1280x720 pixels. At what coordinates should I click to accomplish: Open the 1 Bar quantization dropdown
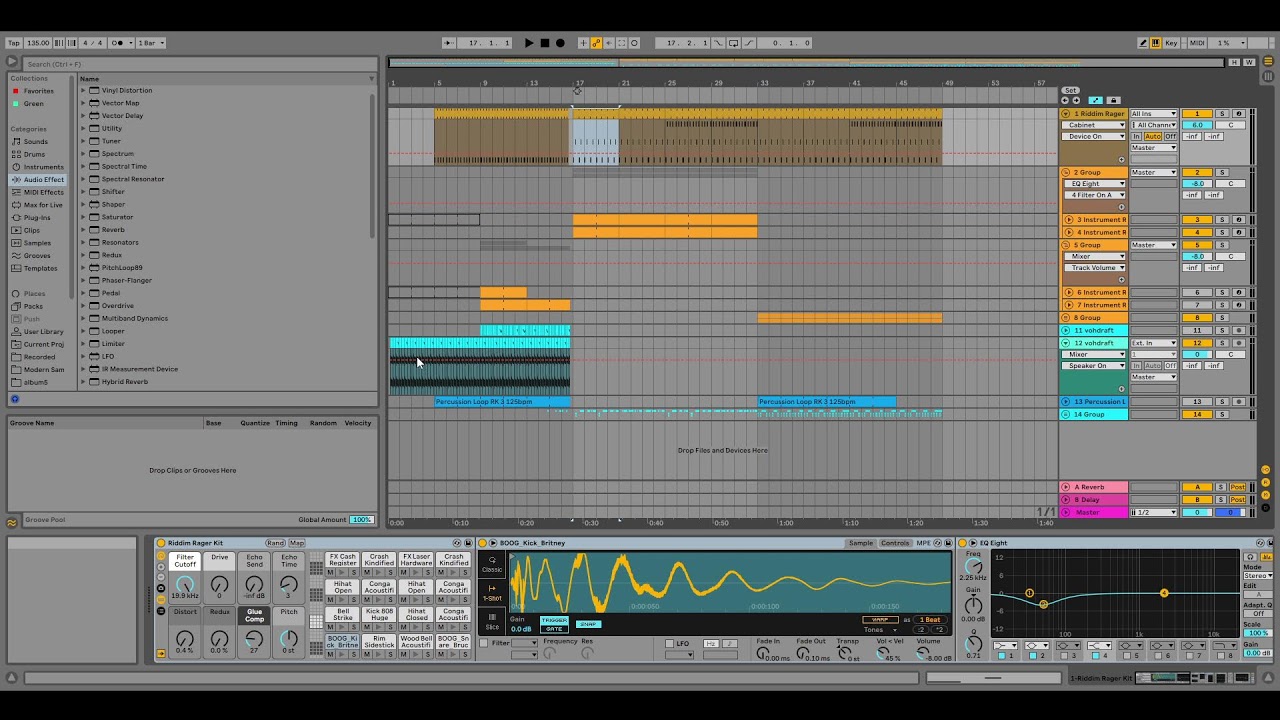pos(151,43)
